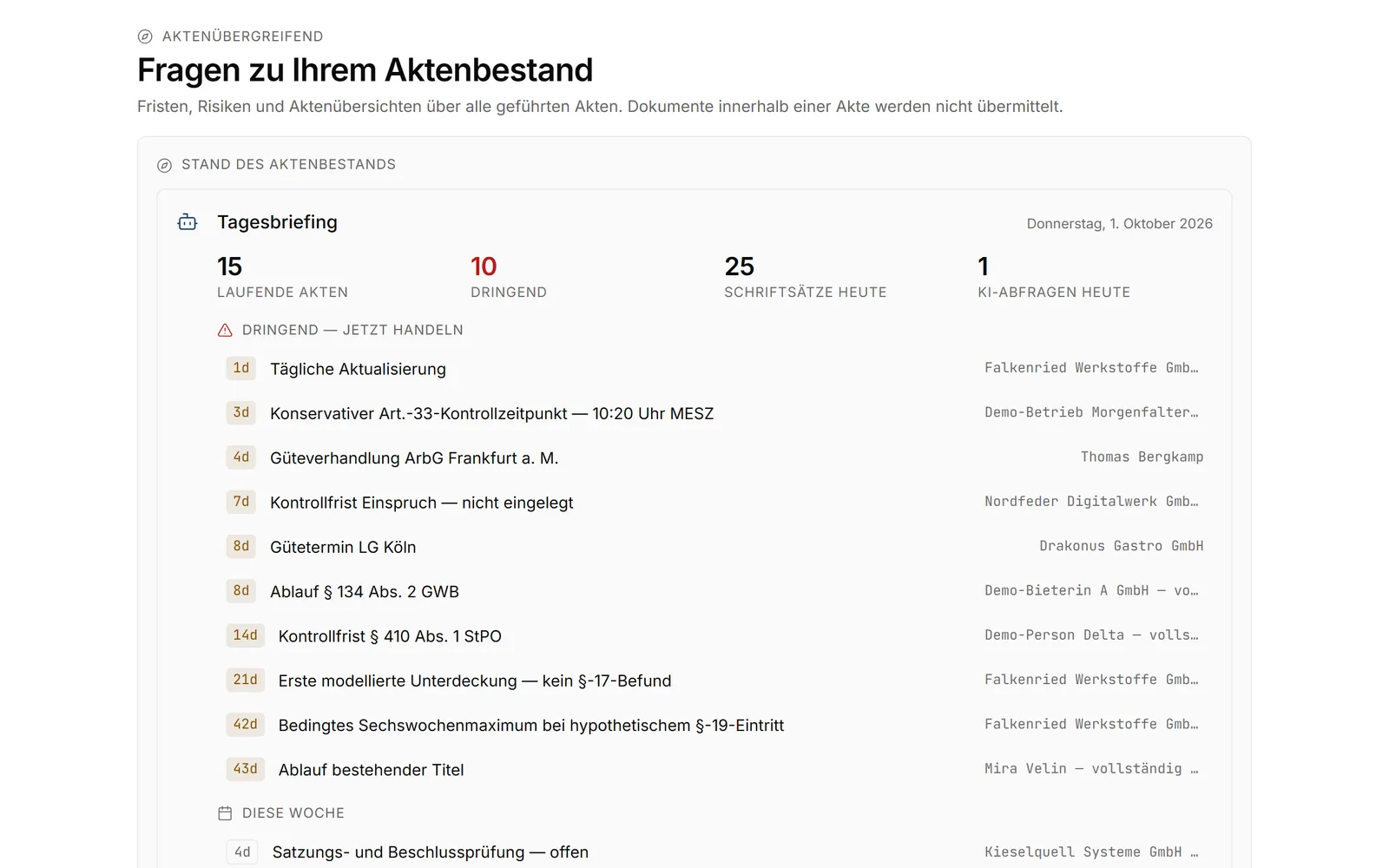Select Erste modellierte Unterdeckung entry
Image resolution: width=1389 pixels, height=868 pixels.
(714, 681)
